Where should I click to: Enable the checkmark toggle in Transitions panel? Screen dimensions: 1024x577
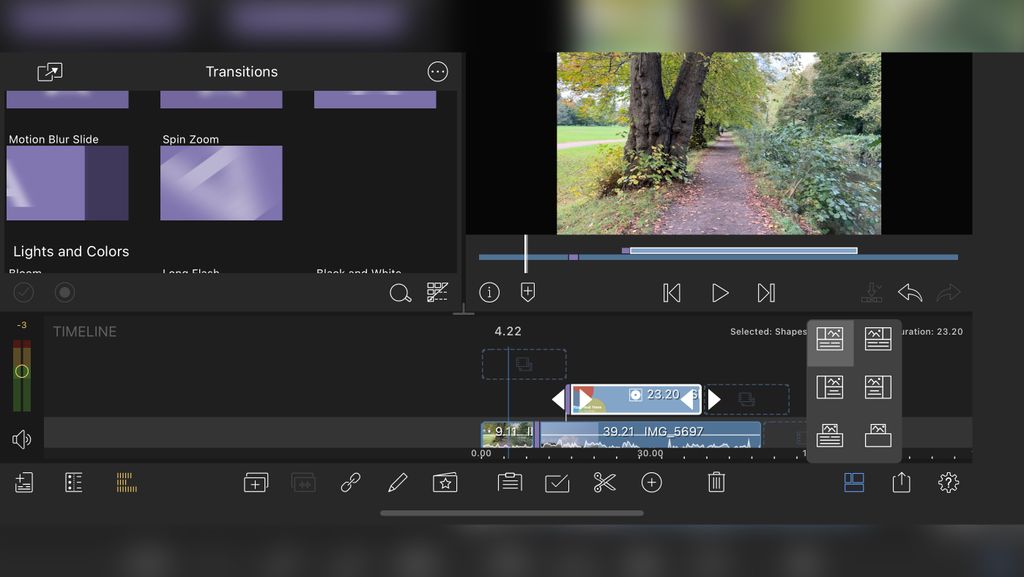[24, 292]
